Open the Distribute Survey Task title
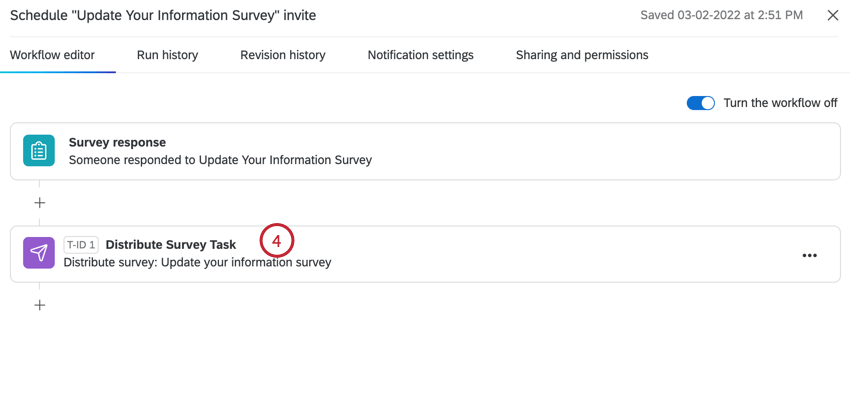This screenshot has height=416, width=850. coord(171,245)
